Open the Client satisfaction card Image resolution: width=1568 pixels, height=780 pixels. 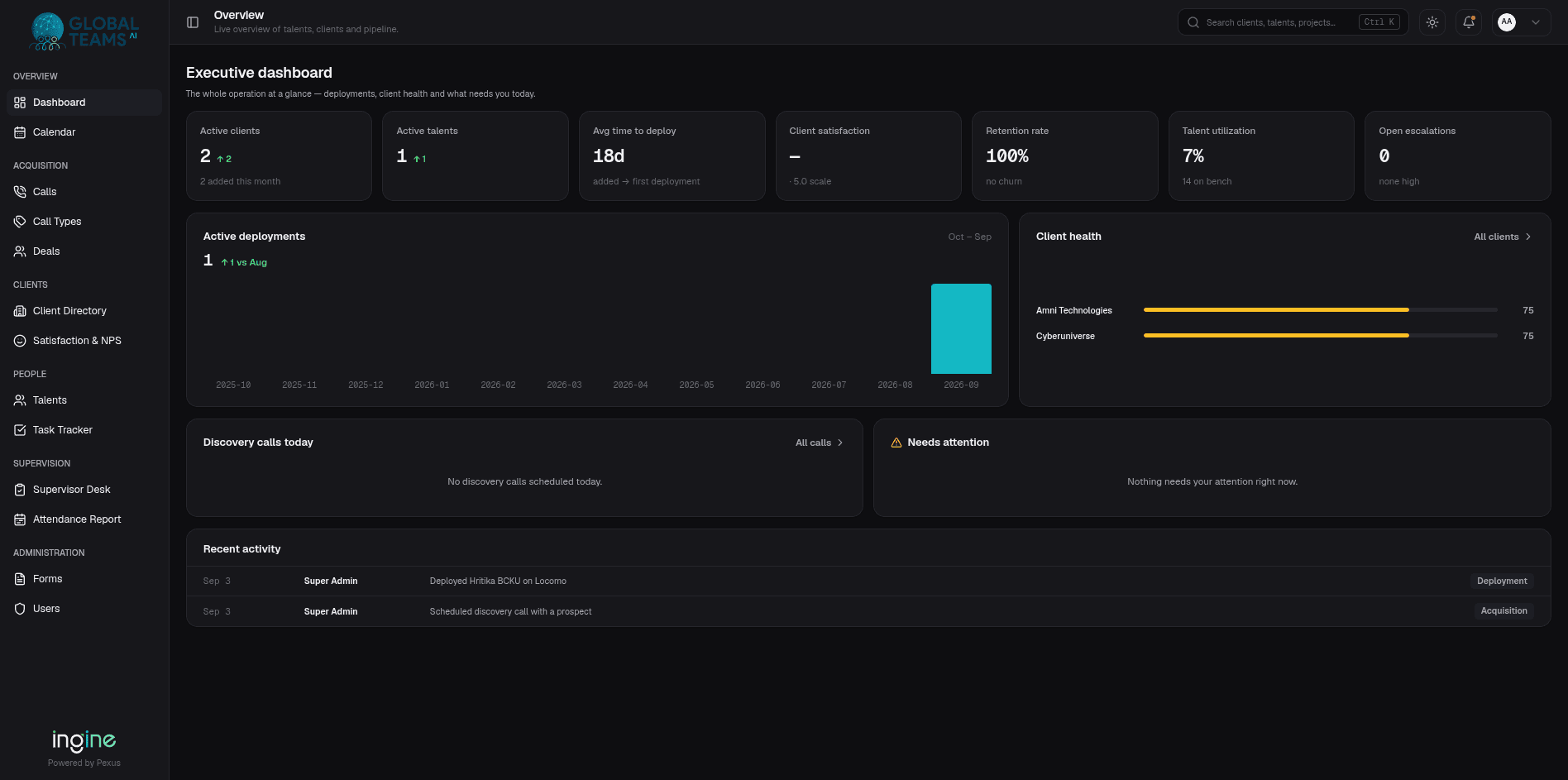(868, 156)
